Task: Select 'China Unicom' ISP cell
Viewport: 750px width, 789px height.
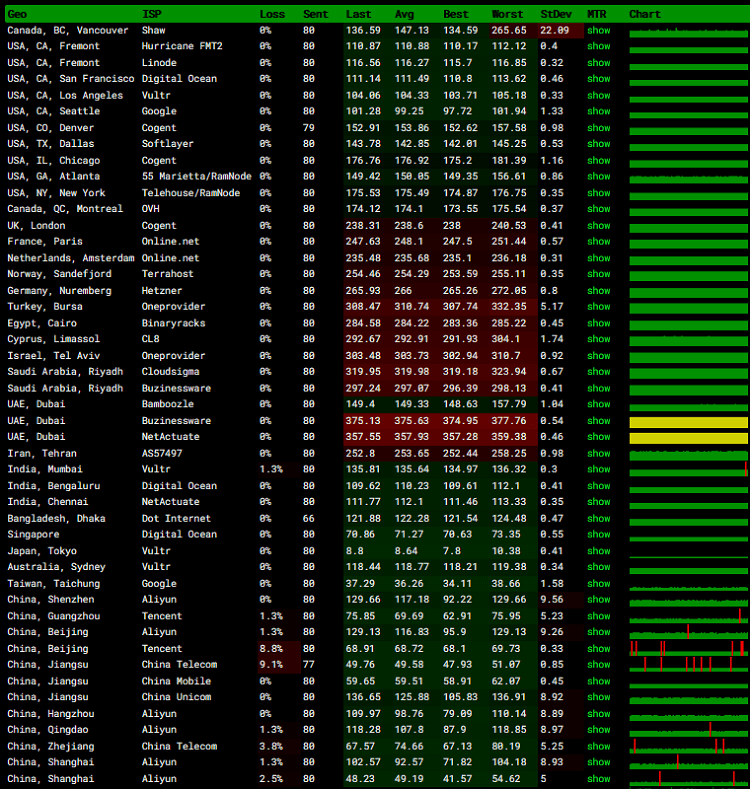Action: click(176, 697)
